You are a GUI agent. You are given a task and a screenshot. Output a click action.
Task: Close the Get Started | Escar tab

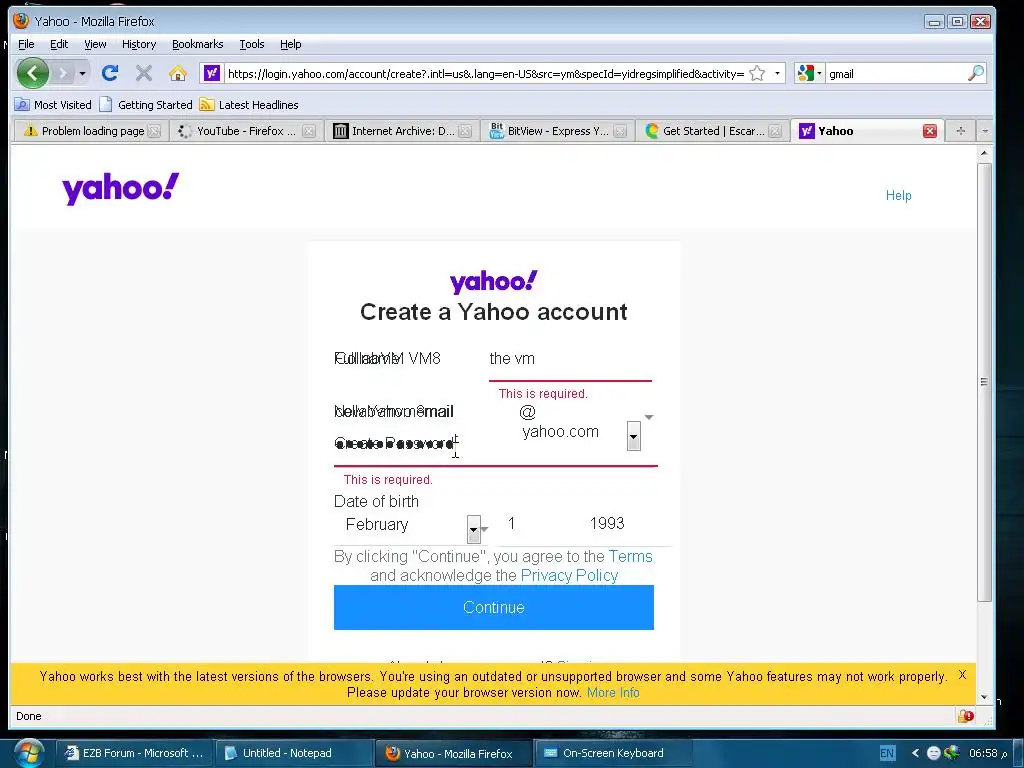[x=775, y=131]
